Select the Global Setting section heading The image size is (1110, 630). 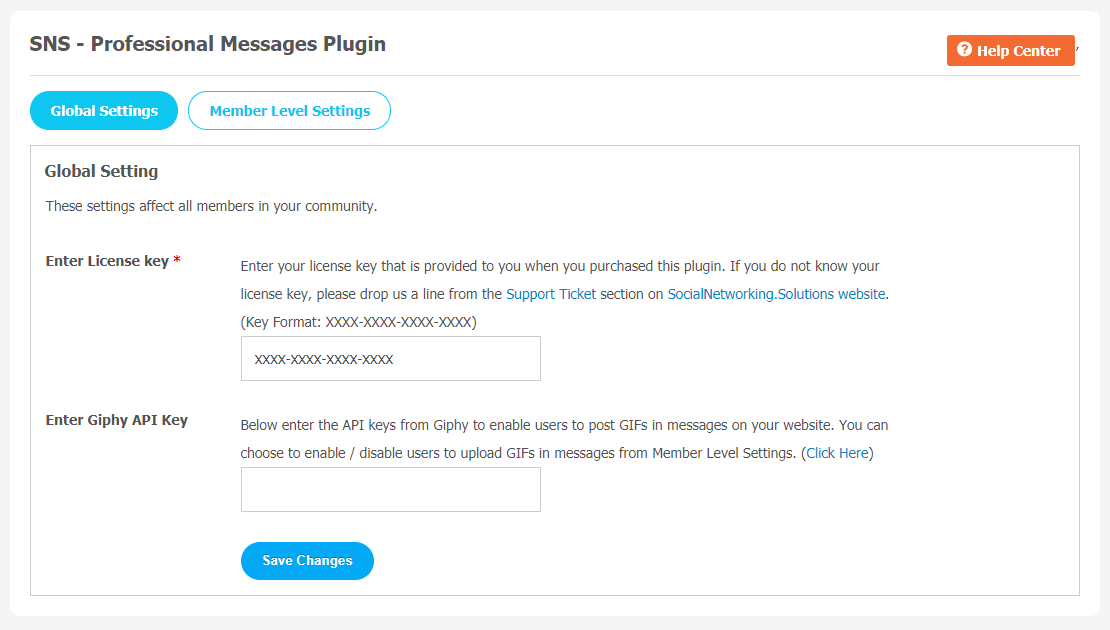[x=101, y=171]
